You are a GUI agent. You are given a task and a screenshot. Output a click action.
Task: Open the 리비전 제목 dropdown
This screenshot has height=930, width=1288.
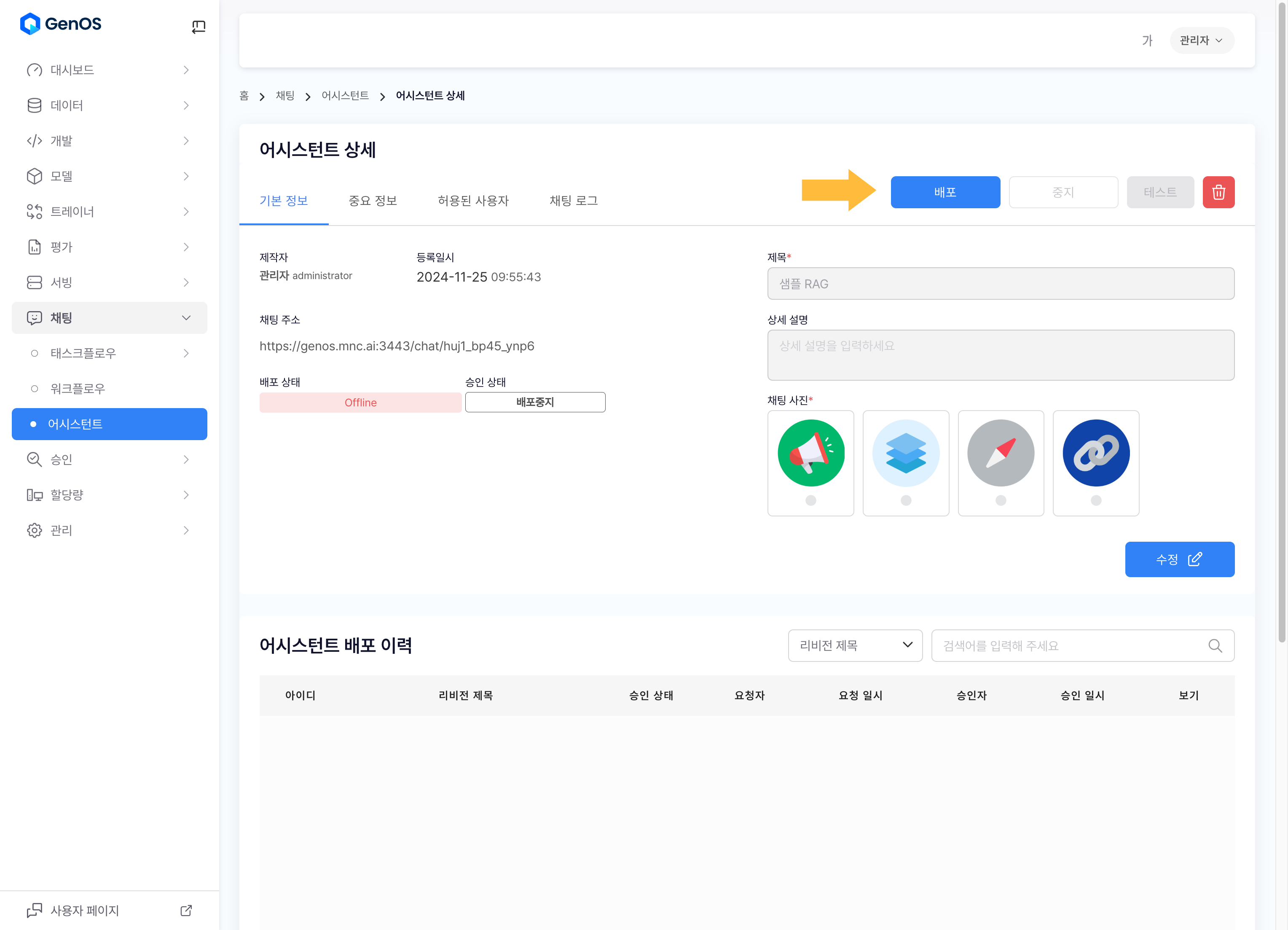(855, 645)
